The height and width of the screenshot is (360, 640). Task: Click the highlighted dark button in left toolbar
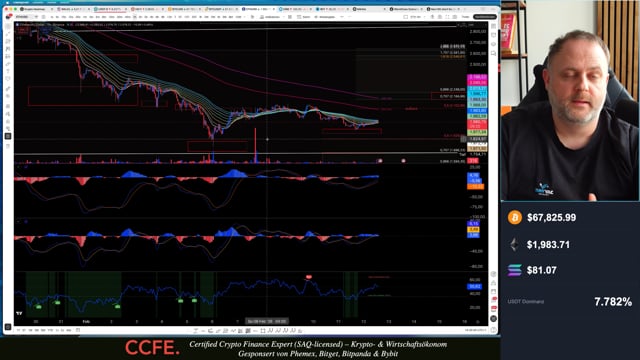(x=8, y=136)
